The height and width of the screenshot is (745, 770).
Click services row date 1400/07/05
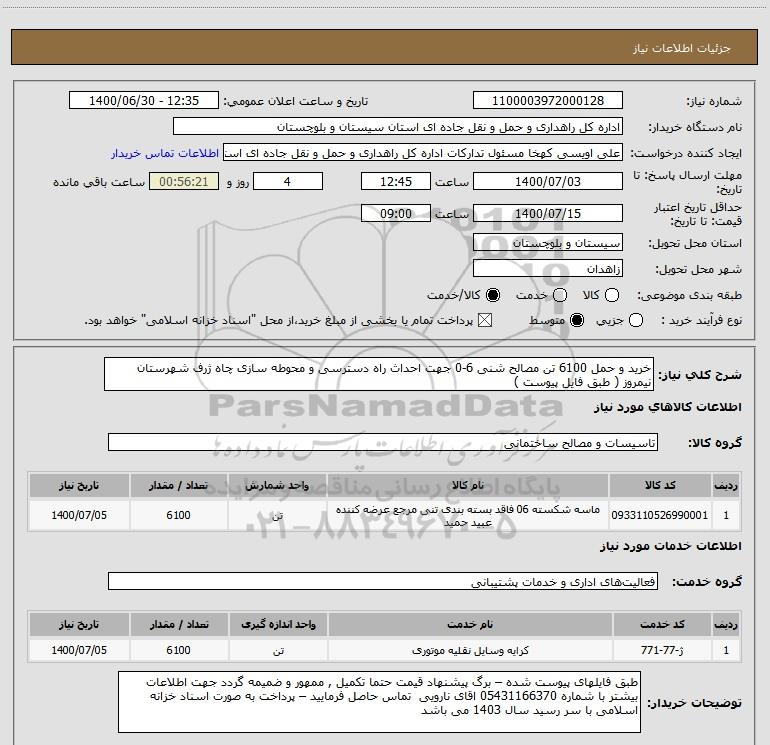pyautogui.click(x=79, y=650)
